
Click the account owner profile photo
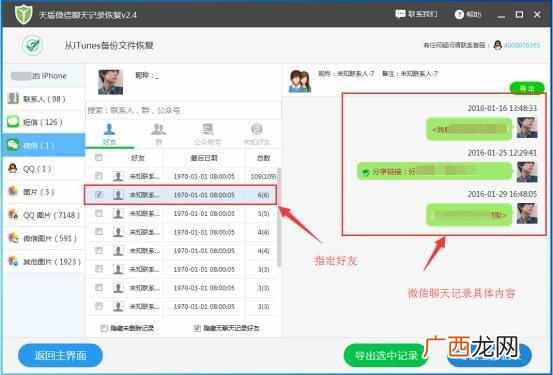(110, 82)
